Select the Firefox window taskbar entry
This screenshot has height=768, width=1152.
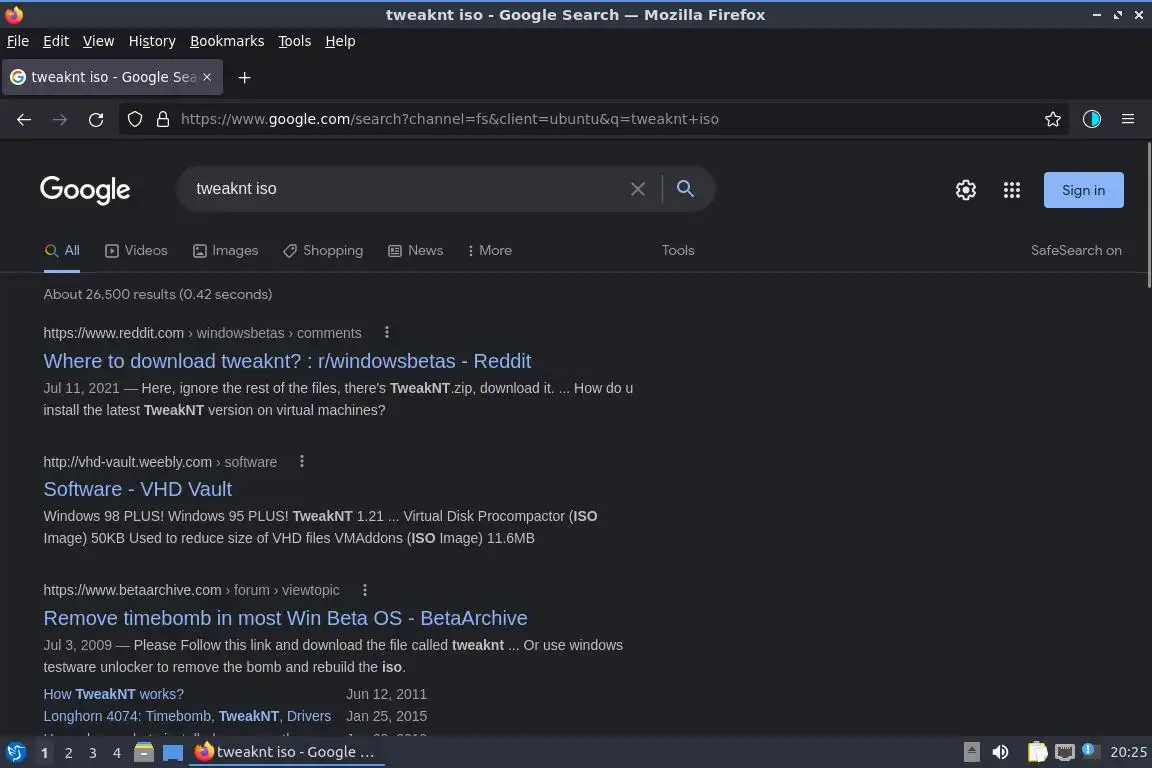click(x=287, y=753)
